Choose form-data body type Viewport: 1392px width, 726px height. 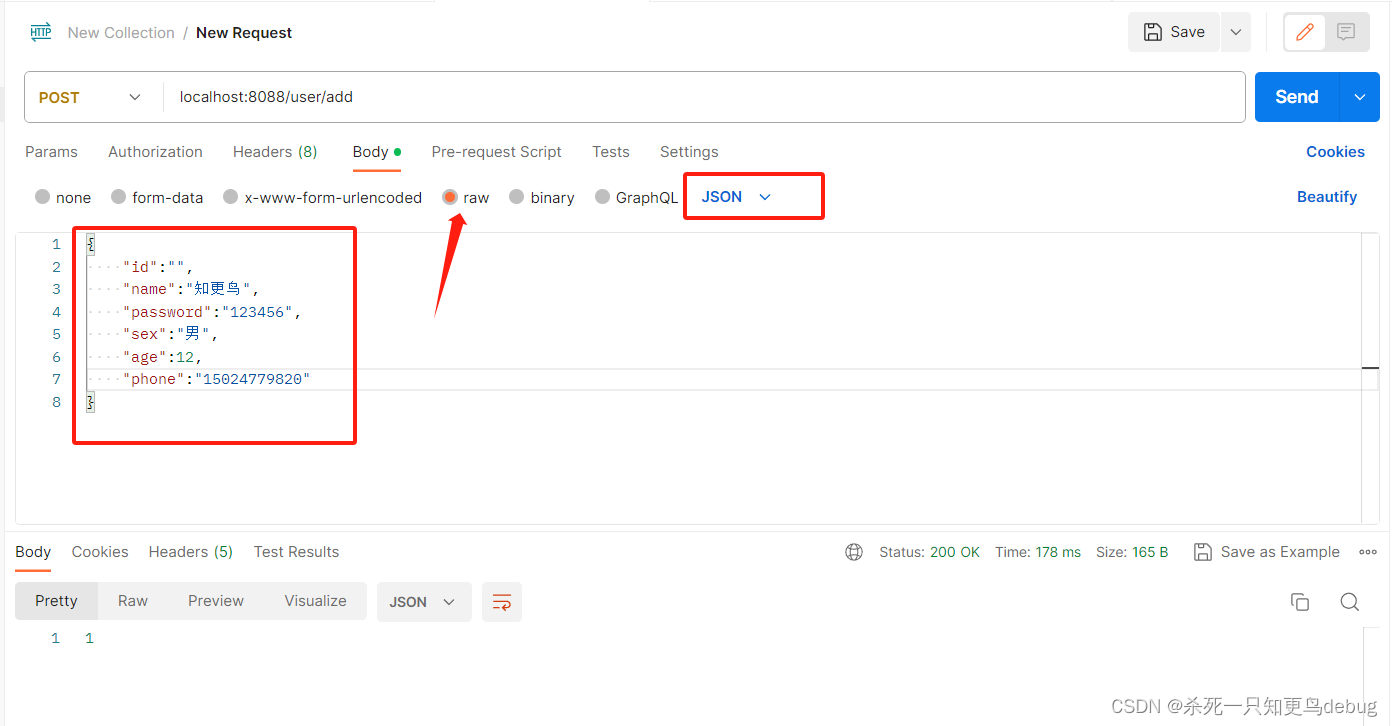[120, 197]
